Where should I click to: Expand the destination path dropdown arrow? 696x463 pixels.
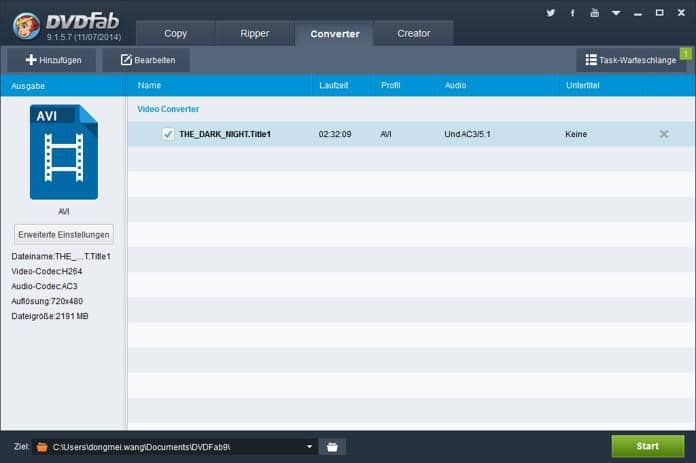(309, 447)
